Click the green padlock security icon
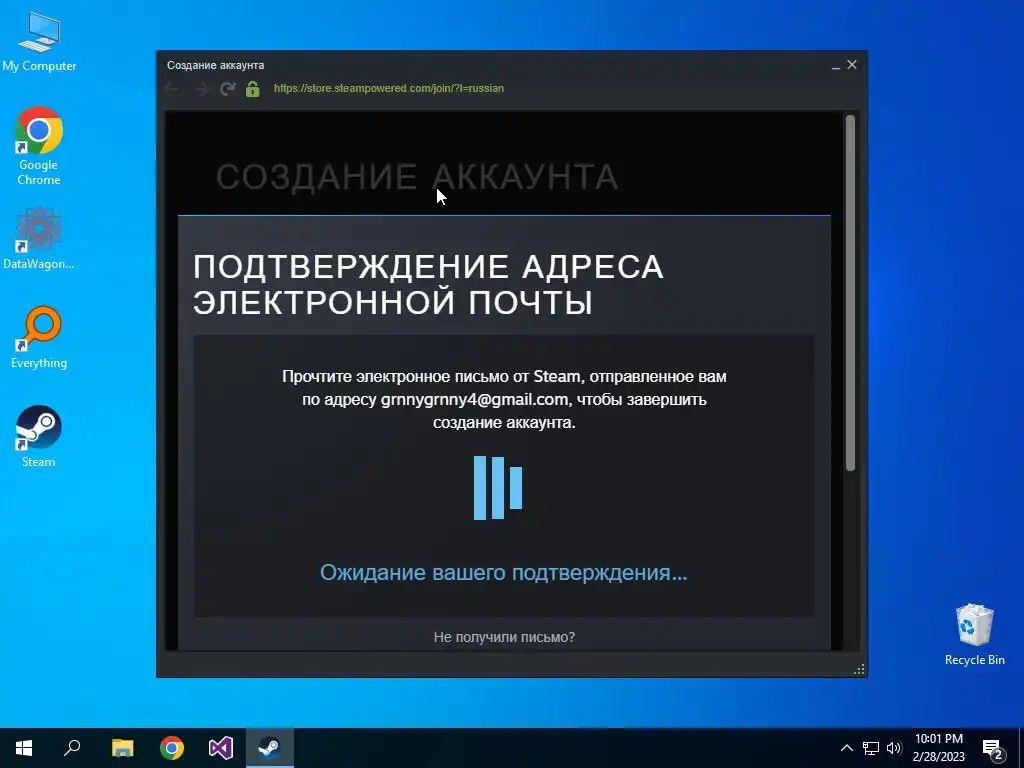 pos(253,89)
